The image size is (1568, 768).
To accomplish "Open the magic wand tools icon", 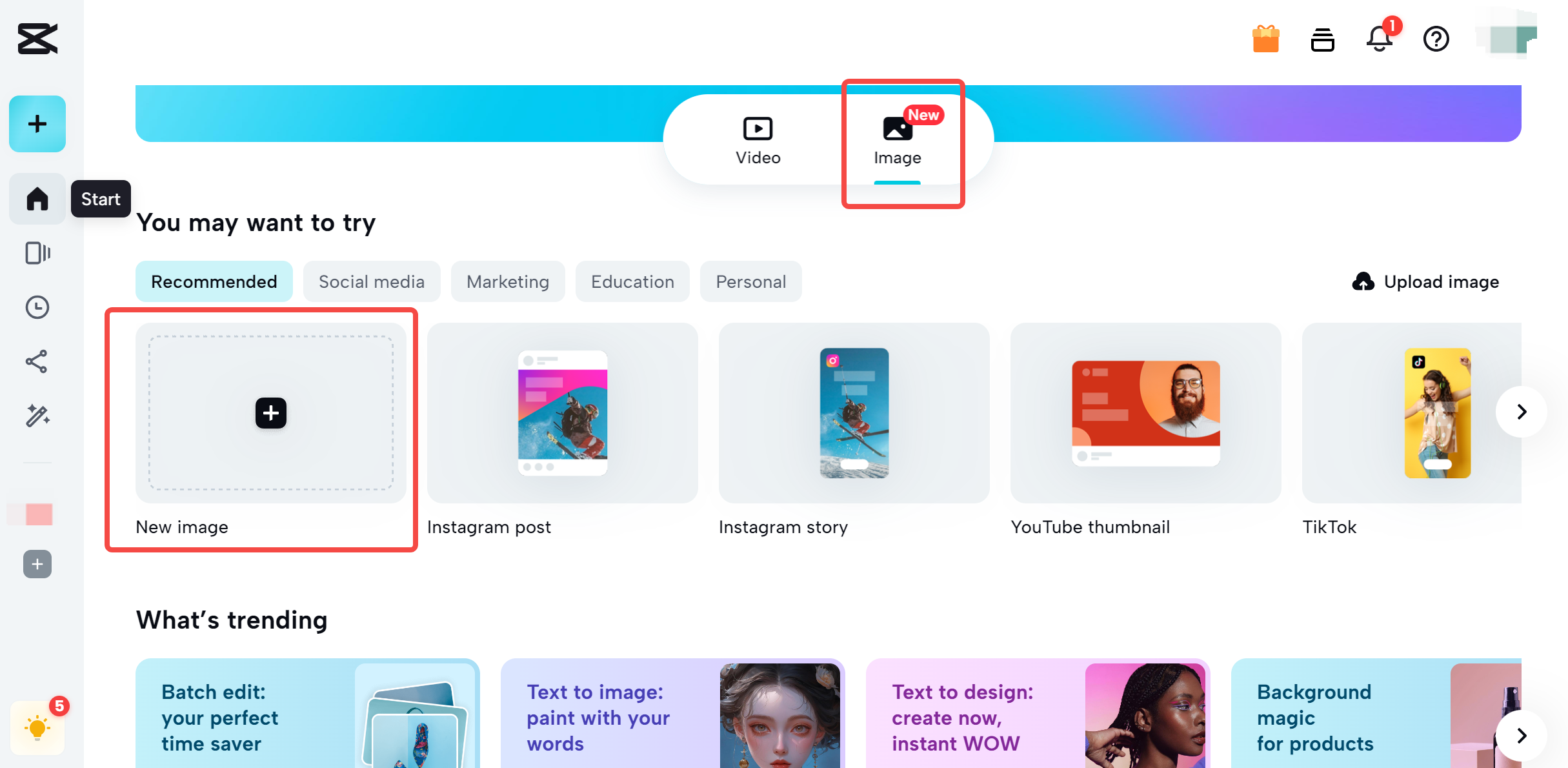I will (x=37, y=416).
